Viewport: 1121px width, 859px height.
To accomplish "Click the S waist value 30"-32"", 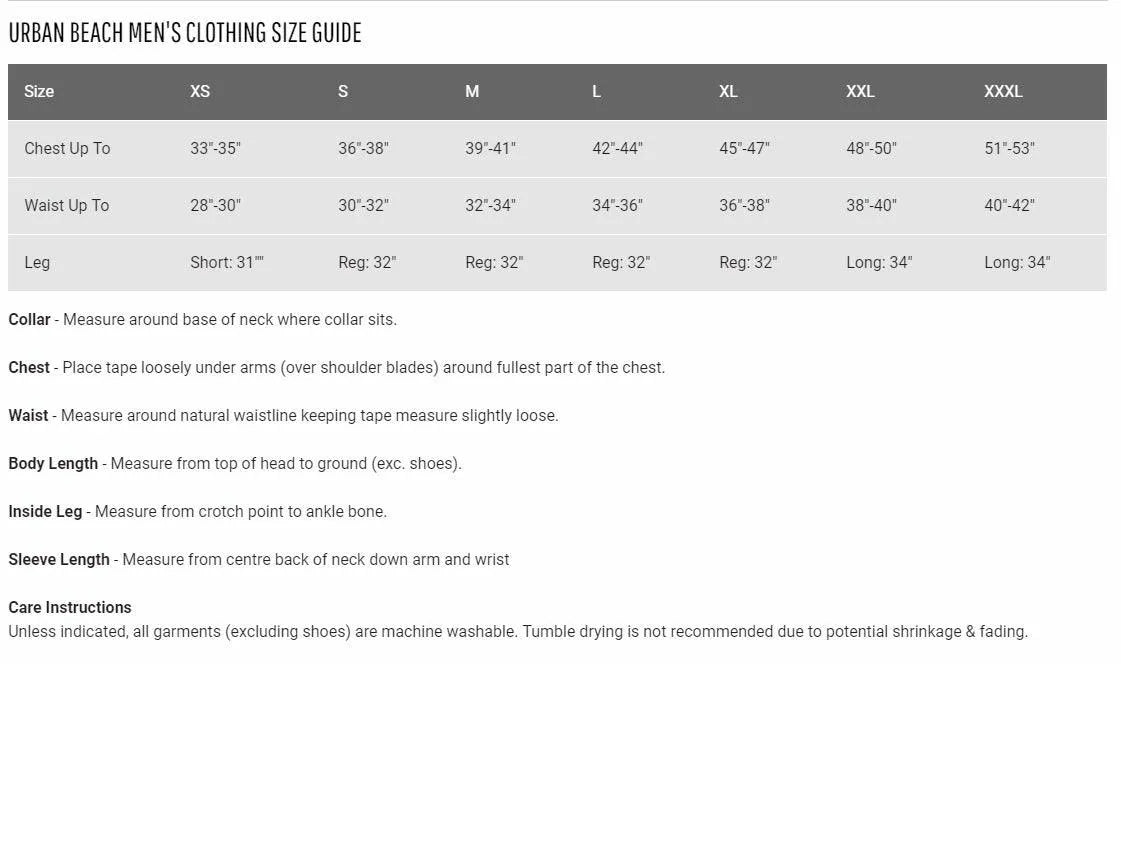I will click(x=363, y=205).
